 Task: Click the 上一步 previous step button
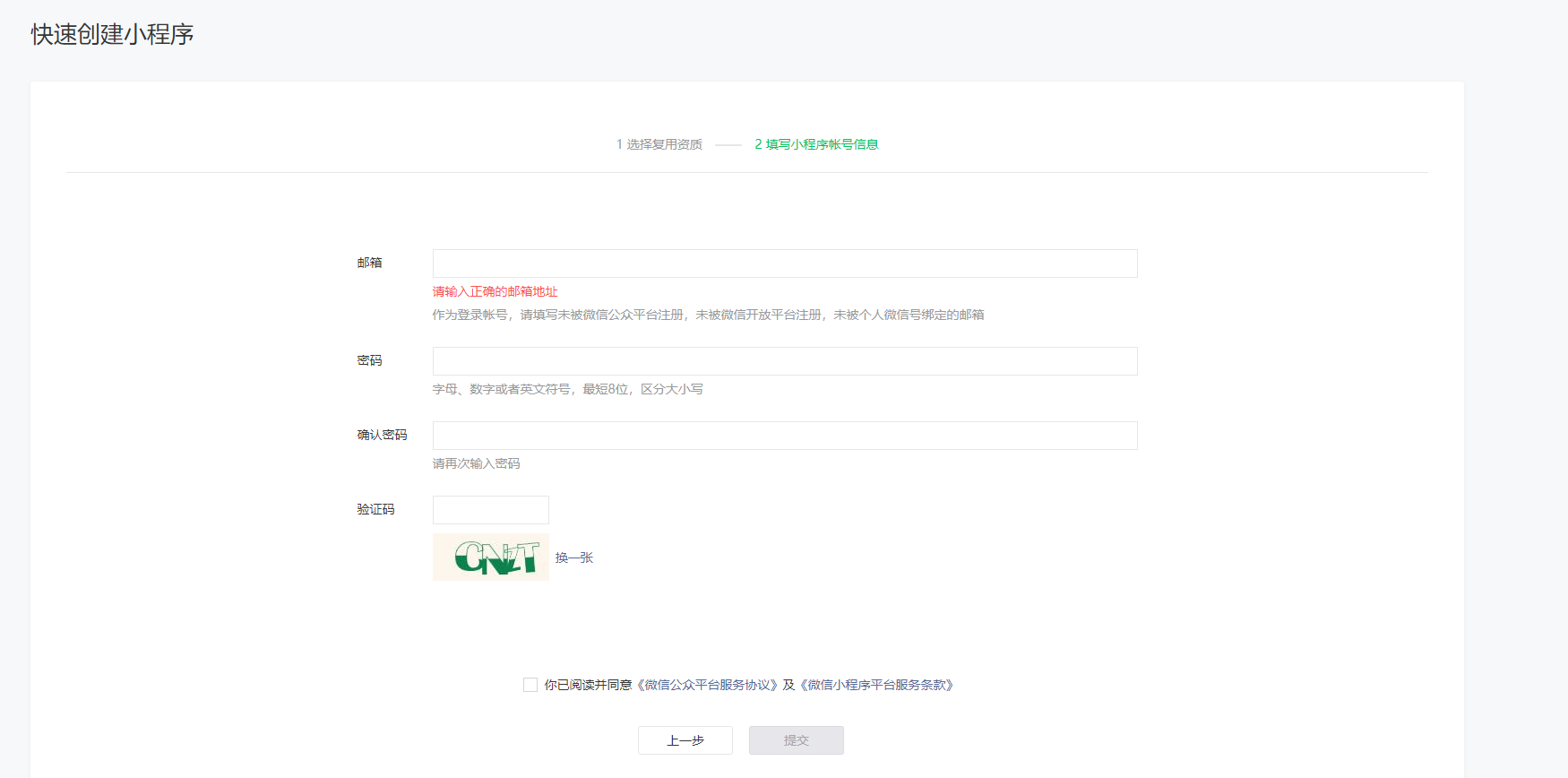(685, 740)
